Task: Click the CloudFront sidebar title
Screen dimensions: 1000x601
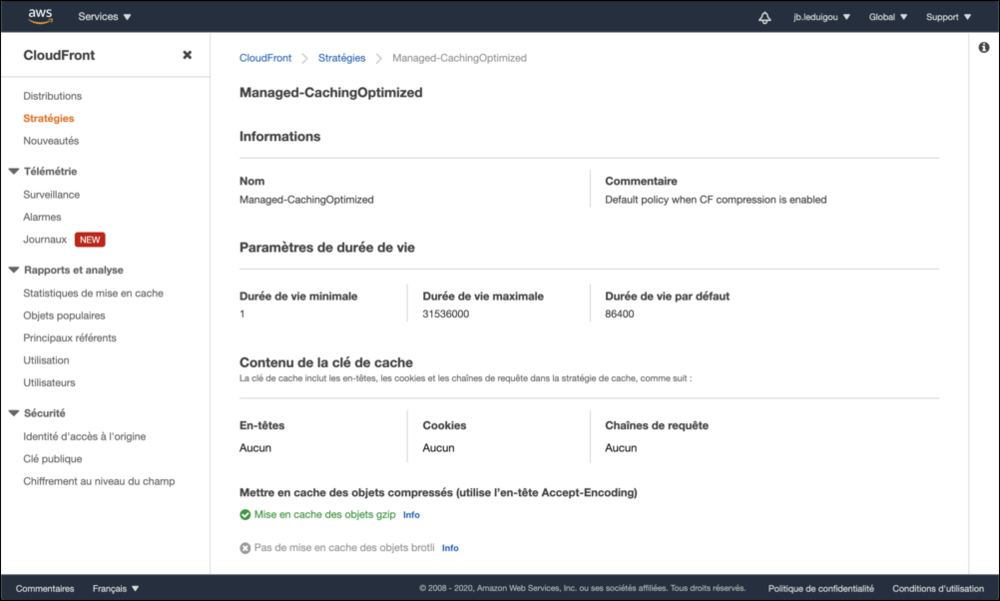Action: 59,56
